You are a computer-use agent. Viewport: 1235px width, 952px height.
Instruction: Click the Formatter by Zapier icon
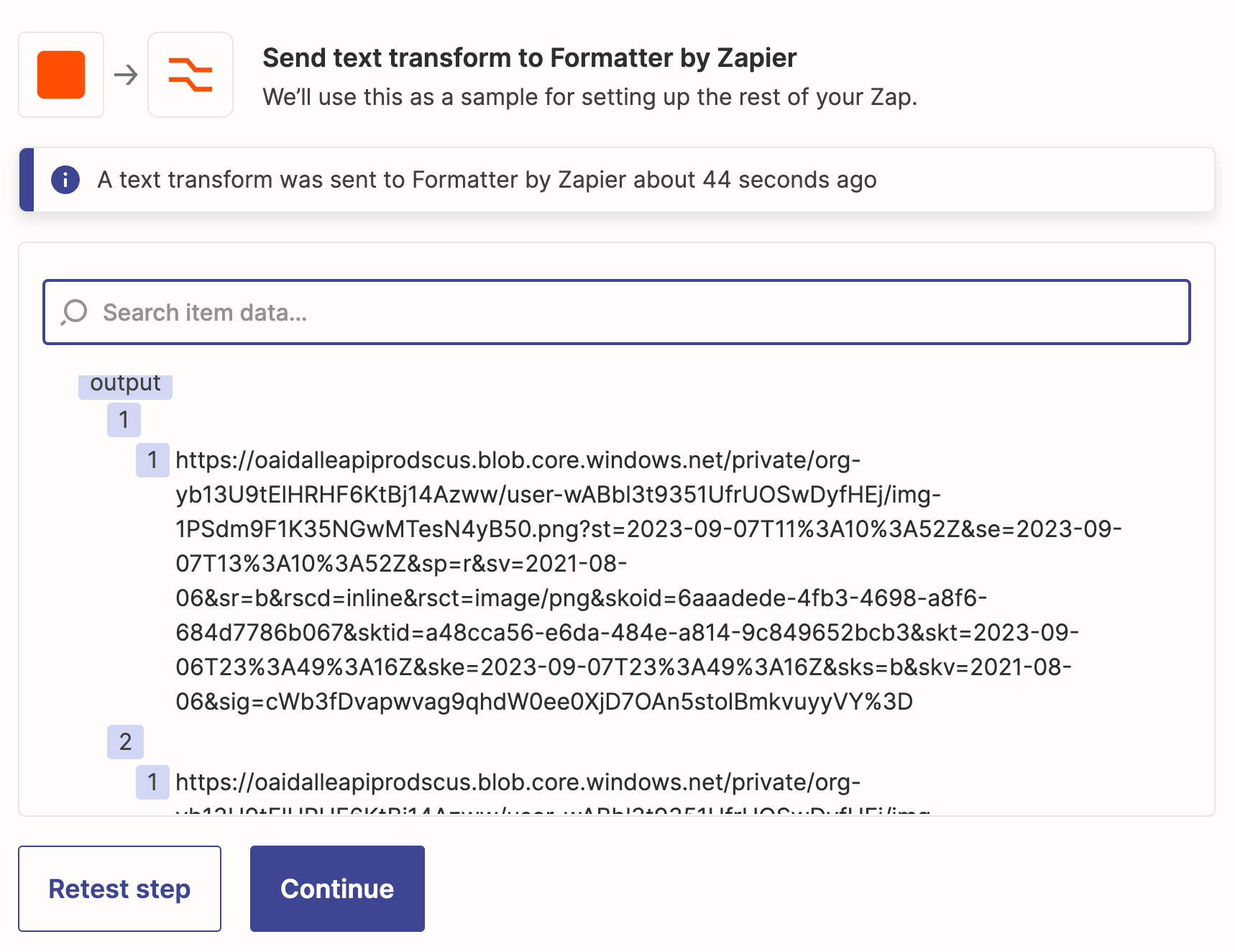pyautogui.click(x=190, y=75)
